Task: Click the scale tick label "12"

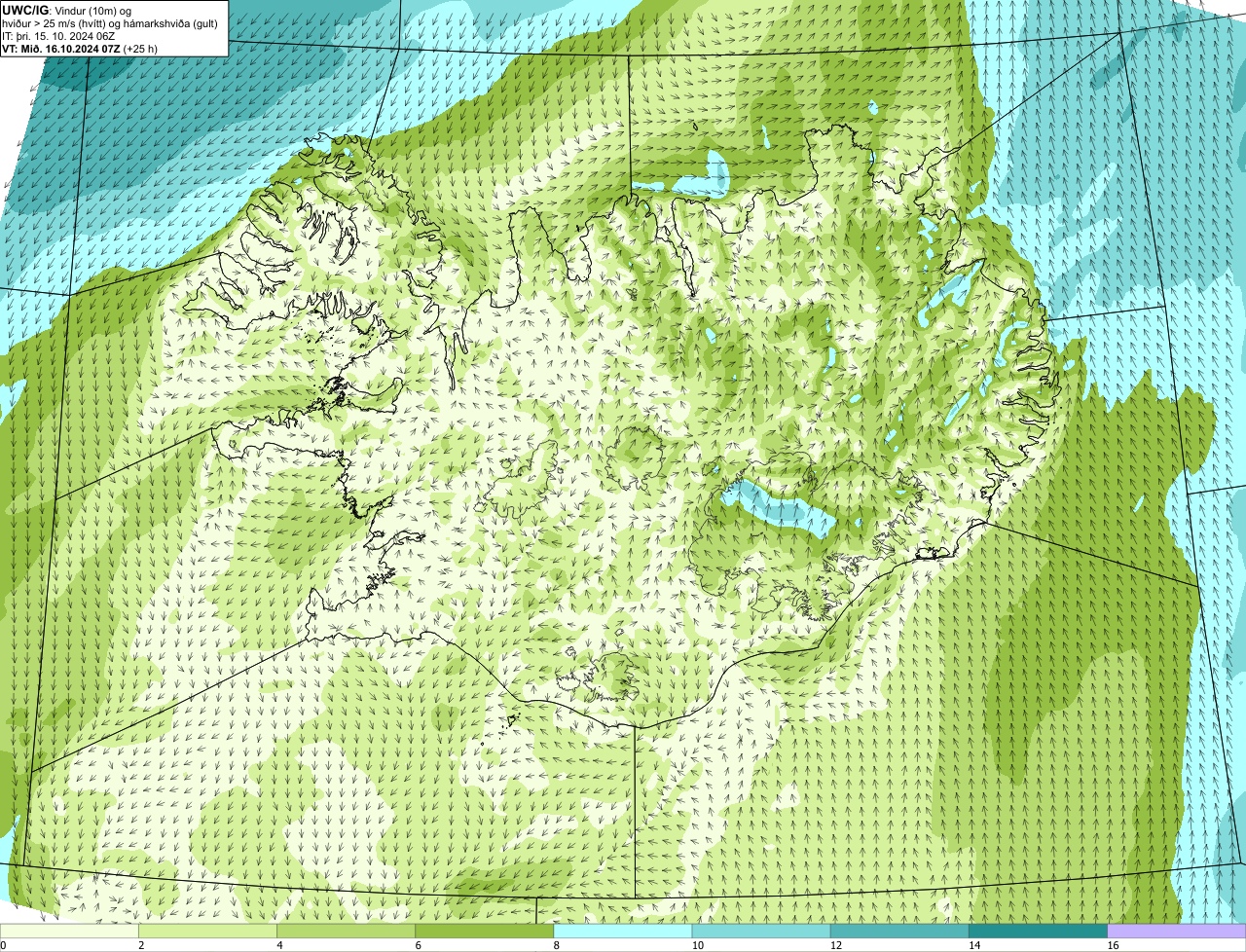Action: (x=835, y=945)
